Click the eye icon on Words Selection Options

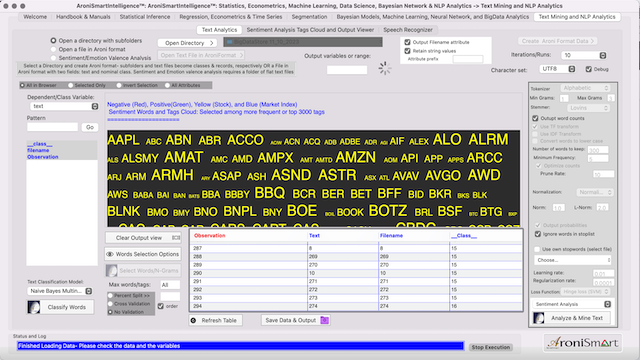pos(110,254)
